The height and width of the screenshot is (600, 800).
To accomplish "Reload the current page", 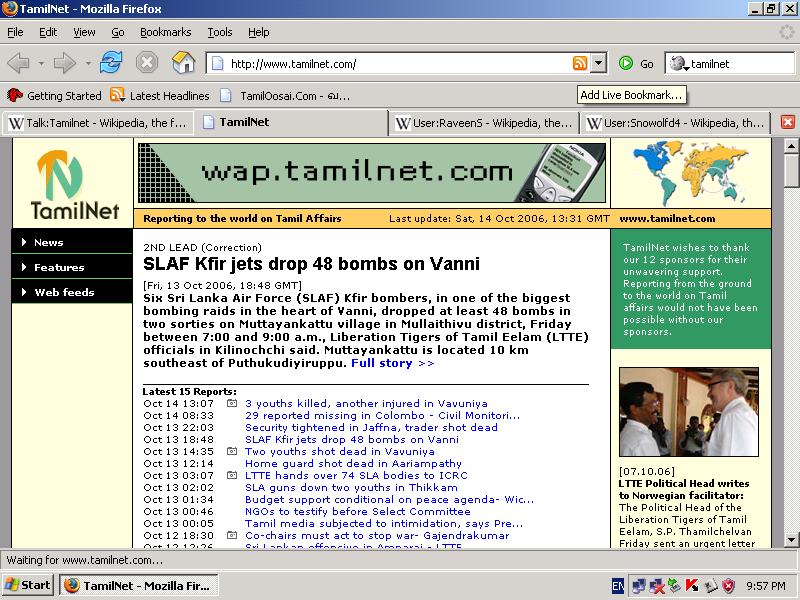I will pos(111,63).
